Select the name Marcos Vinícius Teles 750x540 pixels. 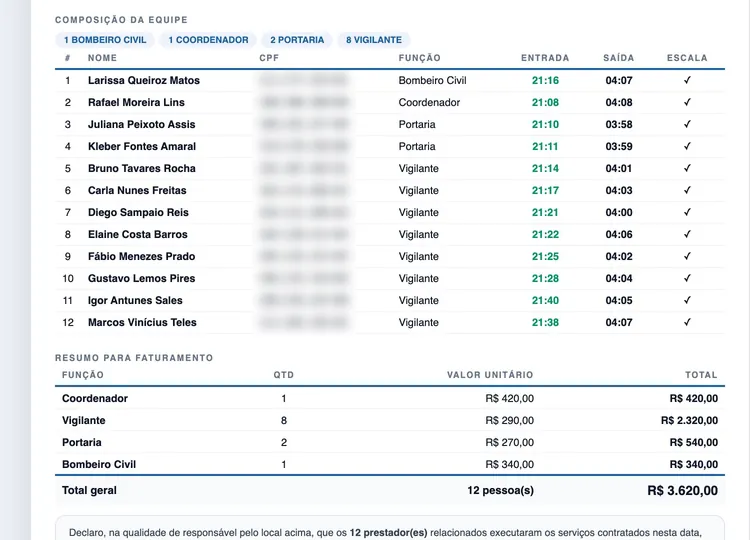point(142,322)
